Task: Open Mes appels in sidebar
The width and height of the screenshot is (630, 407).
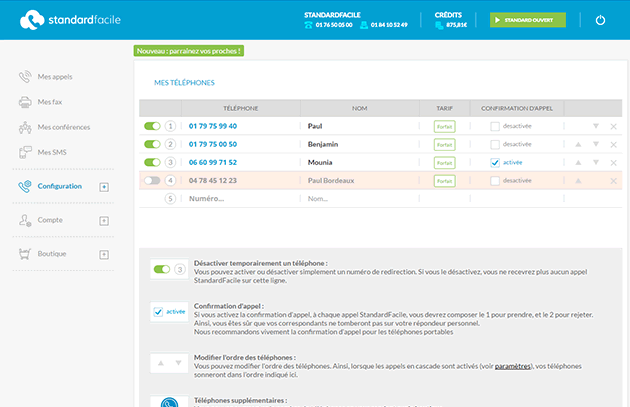Action: 54,77
